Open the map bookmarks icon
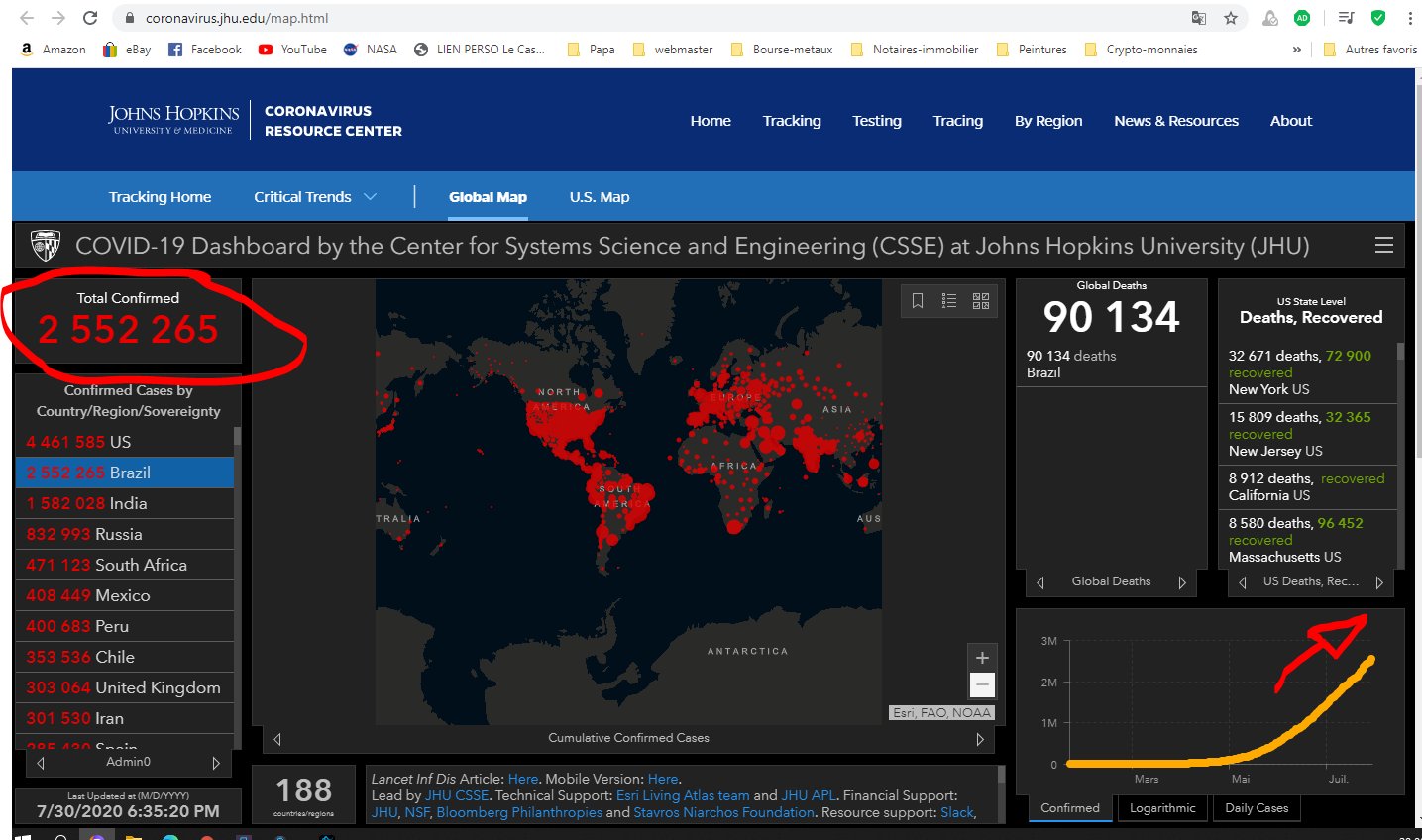 tap(918, 301)
